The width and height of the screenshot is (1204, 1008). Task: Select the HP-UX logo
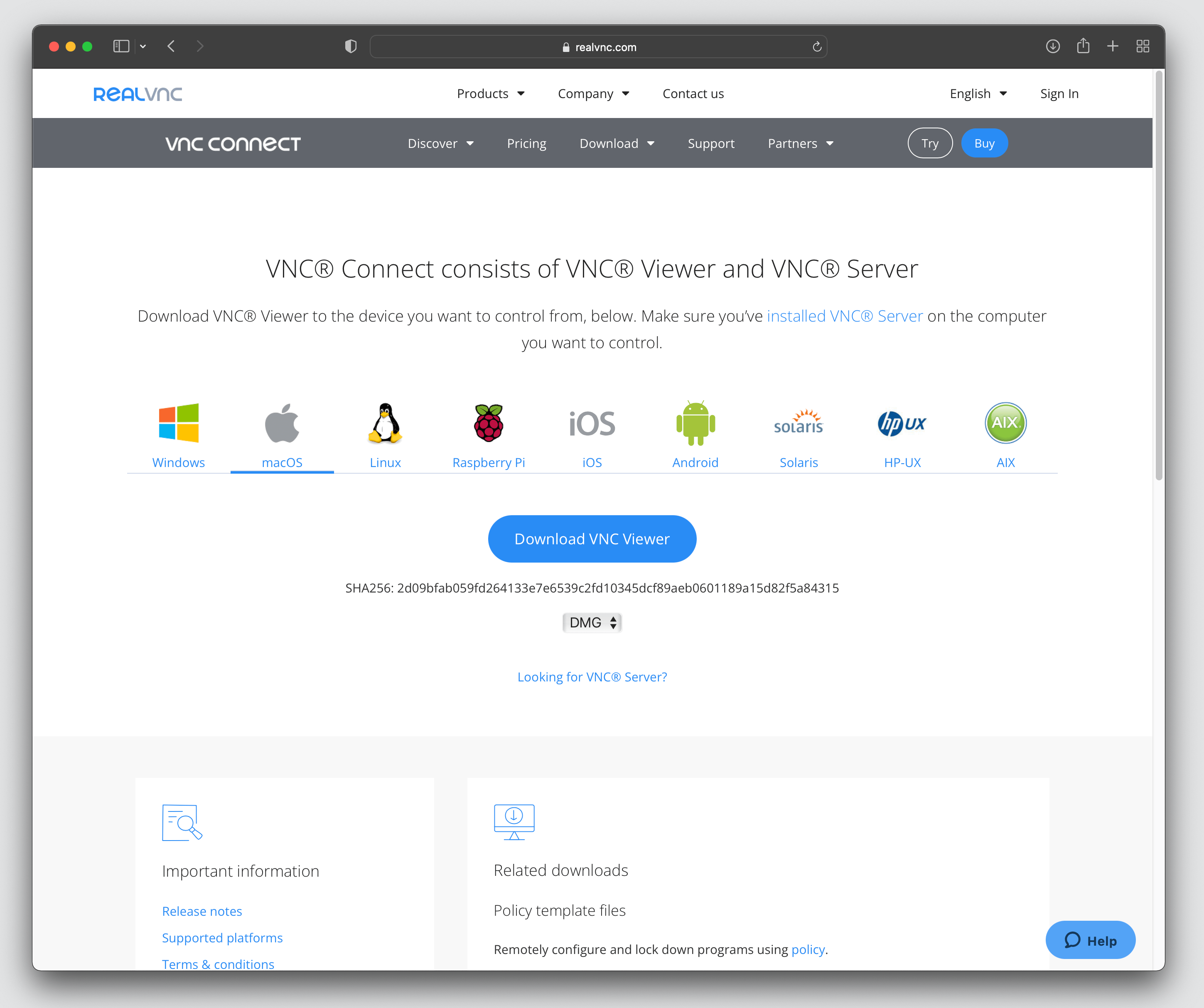(902, 424)
